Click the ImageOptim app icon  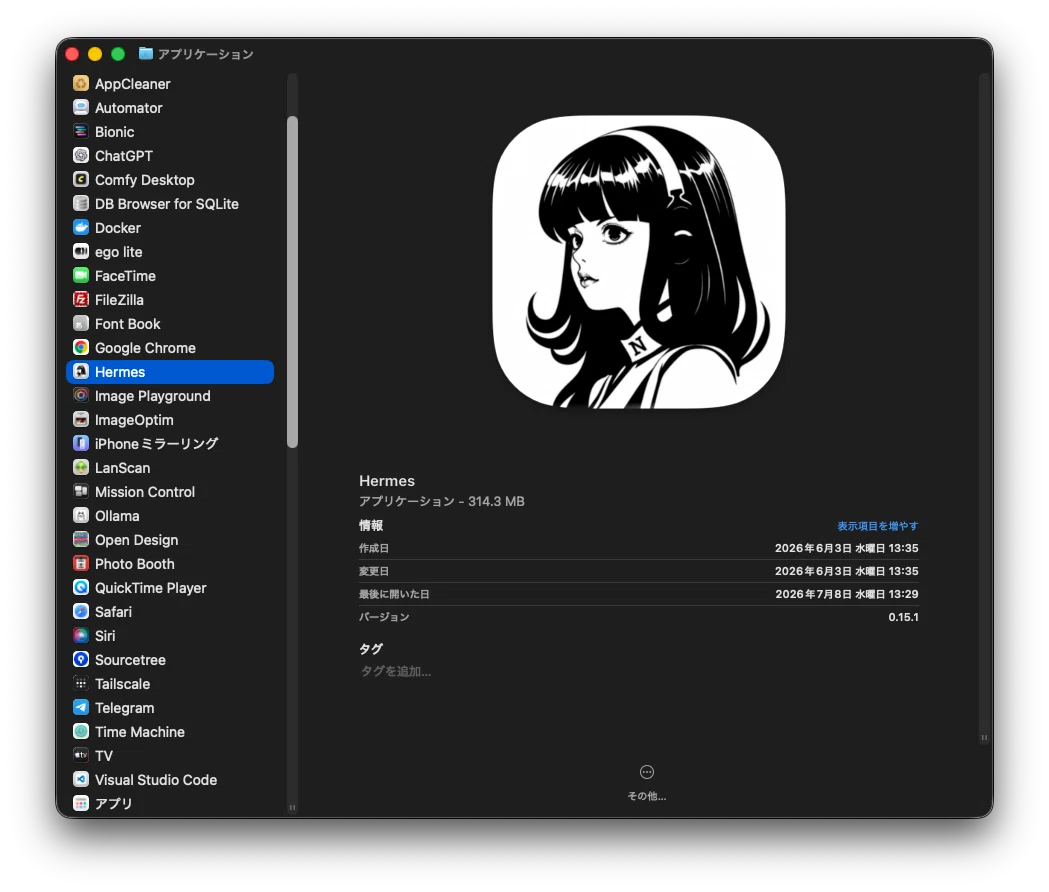click(81, 420)
